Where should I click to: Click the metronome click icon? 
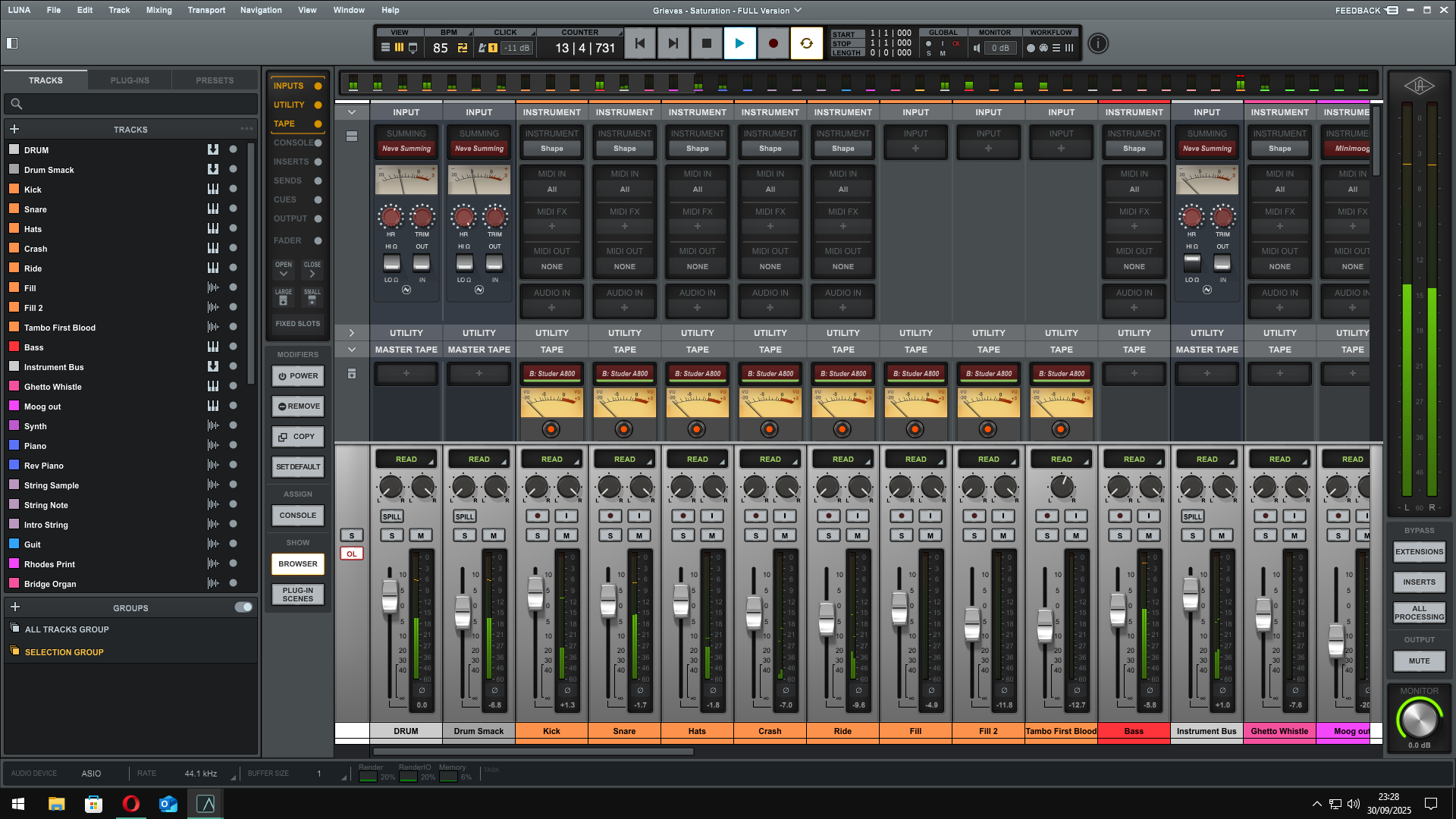[482, 48]
